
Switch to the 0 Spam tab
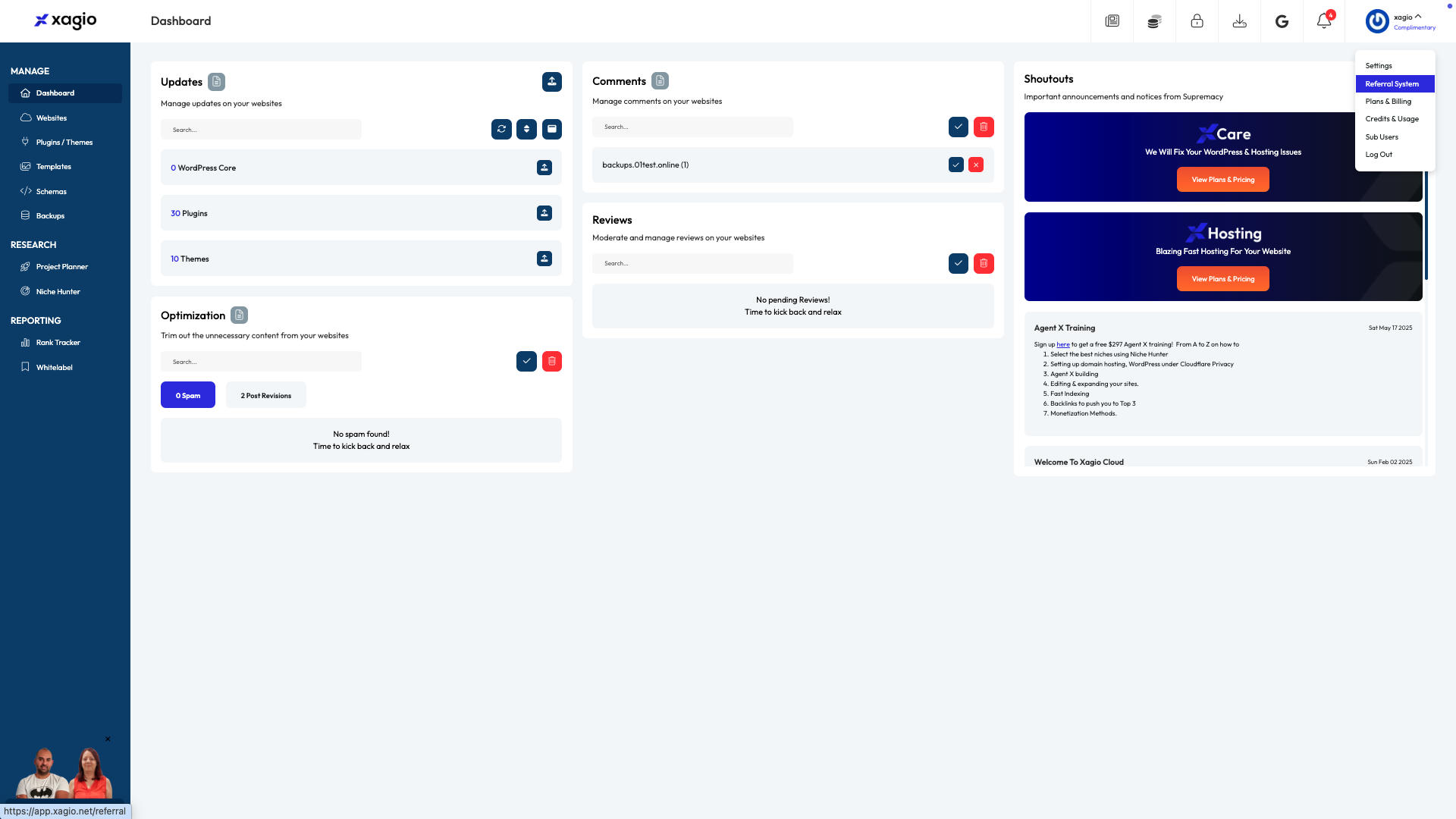pos(188,395)
